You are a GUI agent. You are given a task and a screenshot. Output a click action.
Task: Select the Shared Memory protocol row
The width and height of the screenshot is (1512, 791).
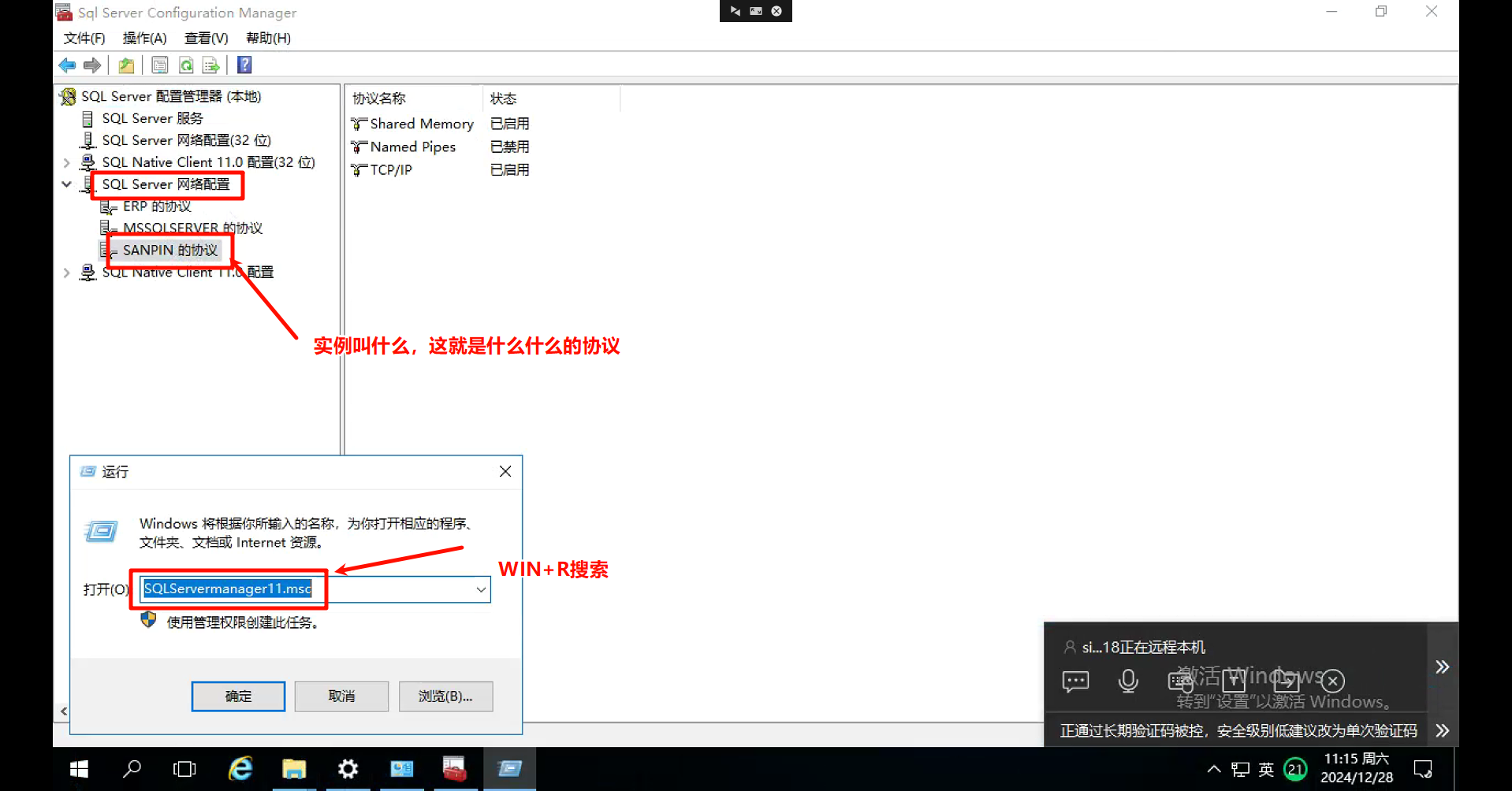[422, 124]
